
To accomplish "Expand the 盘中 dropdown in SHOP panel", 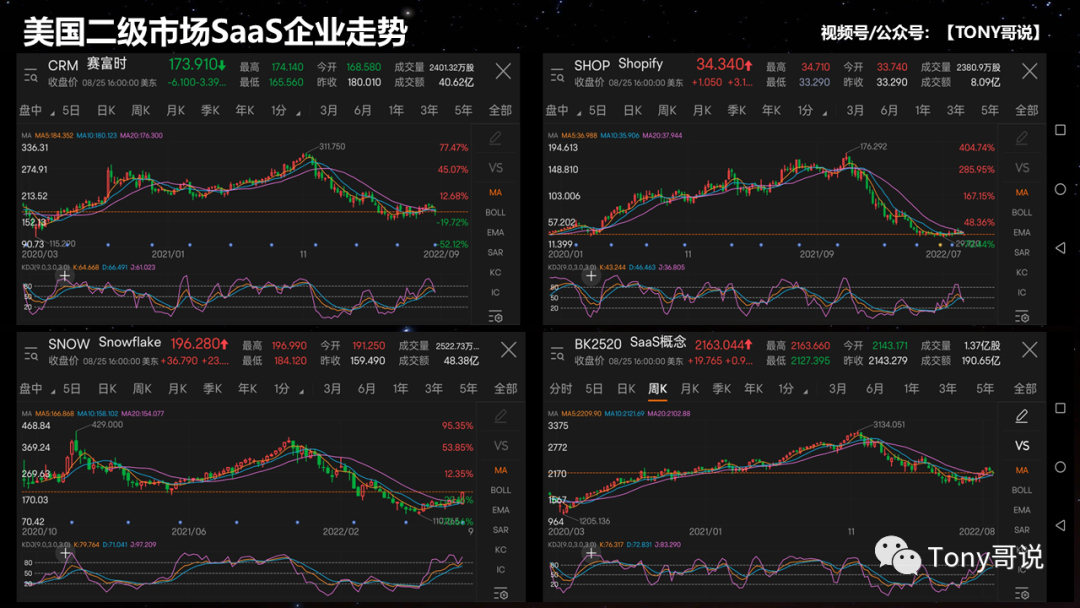I will click(x=563, y=110).
